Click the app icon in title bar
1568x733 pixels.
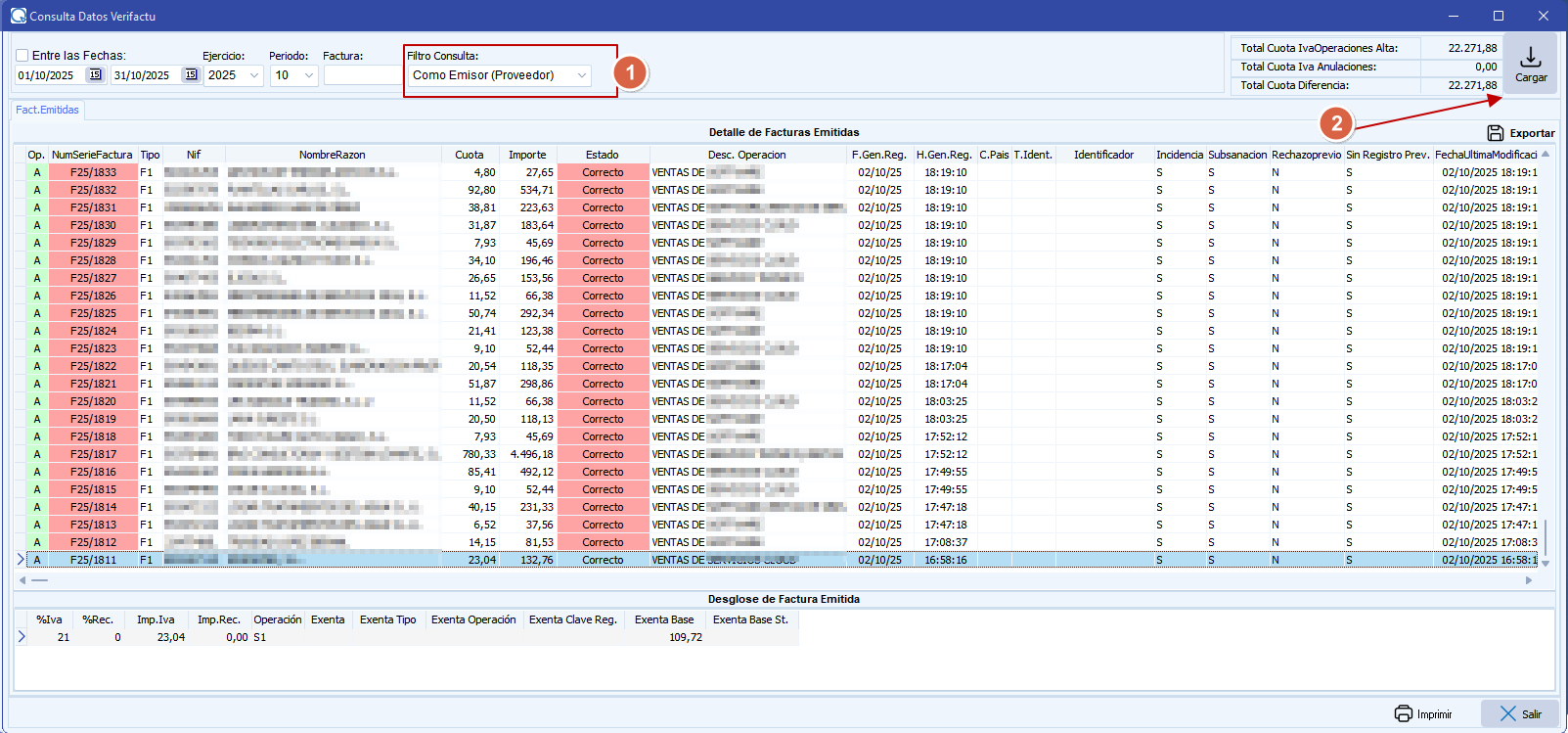click(18, 16)
